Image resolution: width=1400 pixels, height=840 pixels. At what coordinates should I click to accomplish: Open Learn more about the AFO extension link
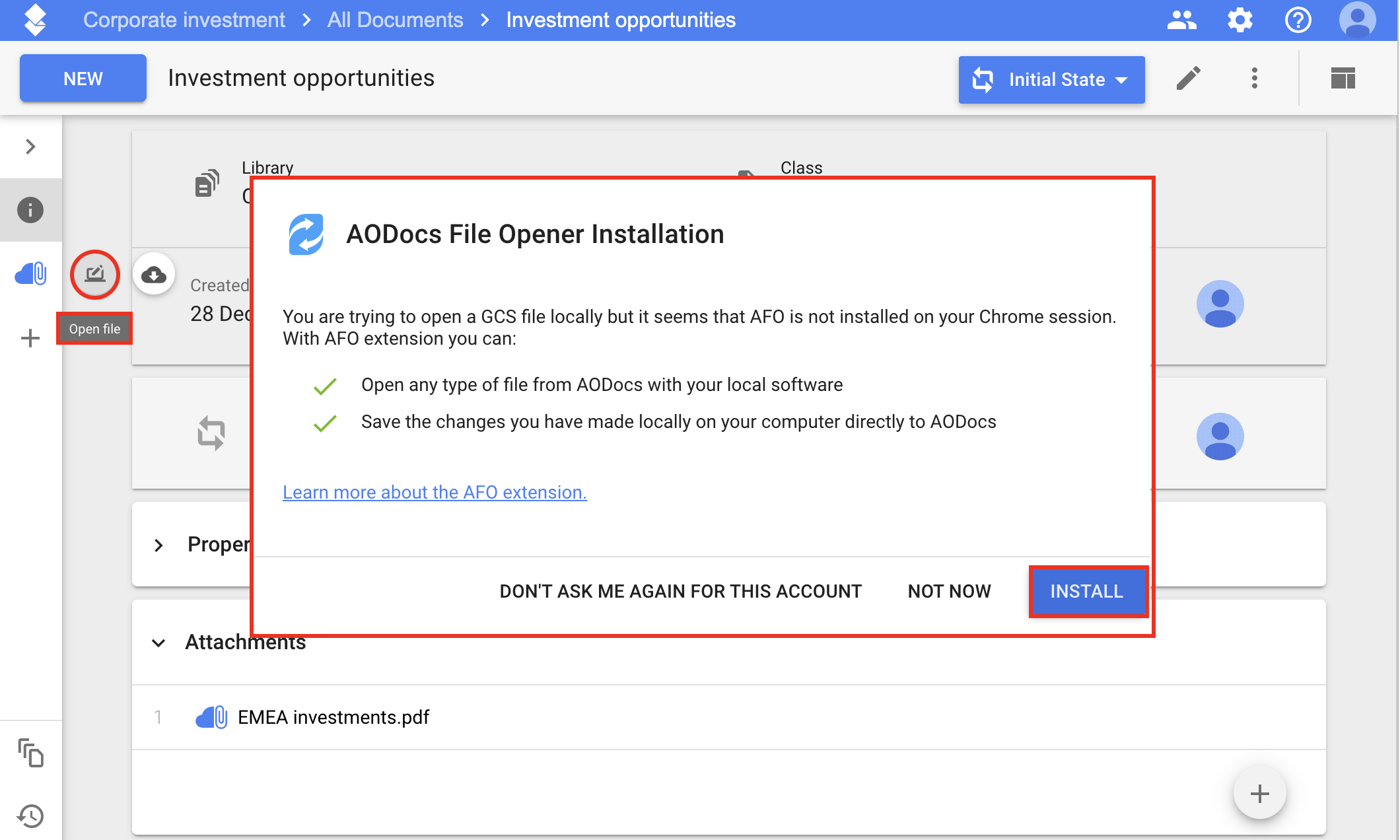(435, 493)
